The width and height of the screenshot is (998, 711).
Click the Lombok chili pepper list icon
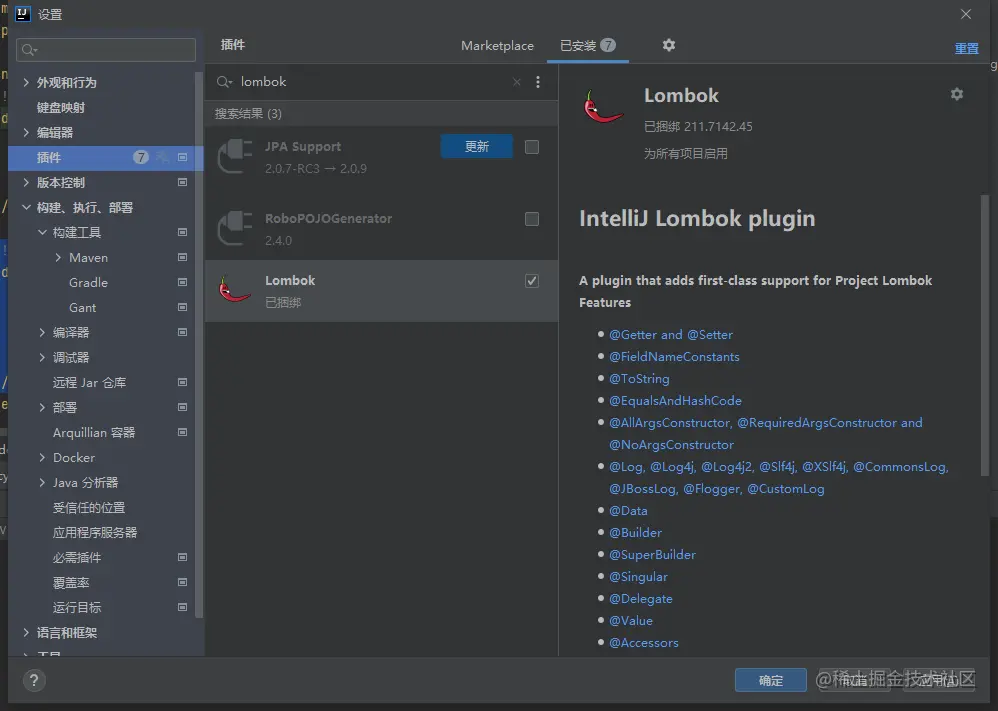pos(234,290)
